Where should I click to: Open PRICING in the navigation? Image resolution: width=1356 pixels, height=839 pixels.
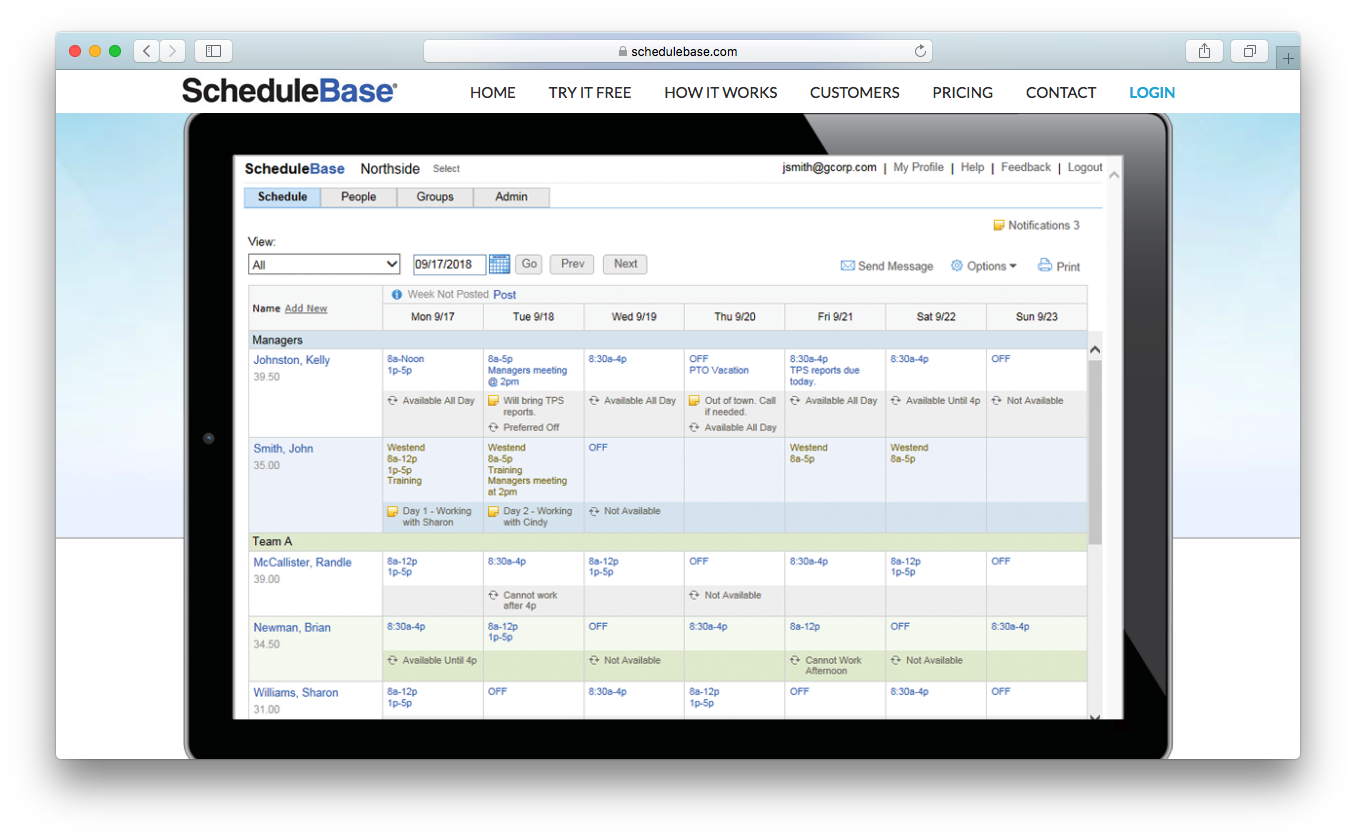point(963,92)
